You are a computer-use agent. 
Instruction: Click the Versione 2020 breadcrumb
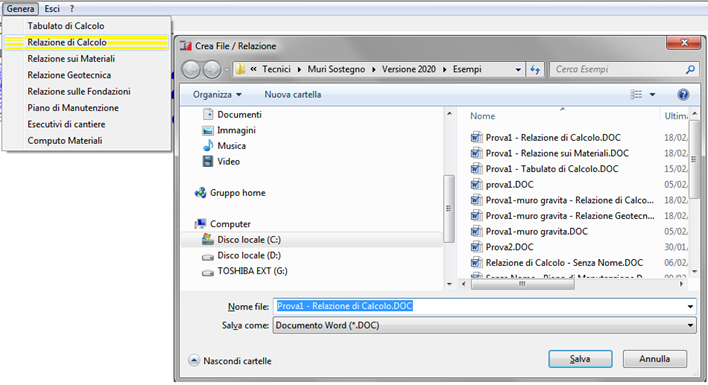[x=409, y=70]
